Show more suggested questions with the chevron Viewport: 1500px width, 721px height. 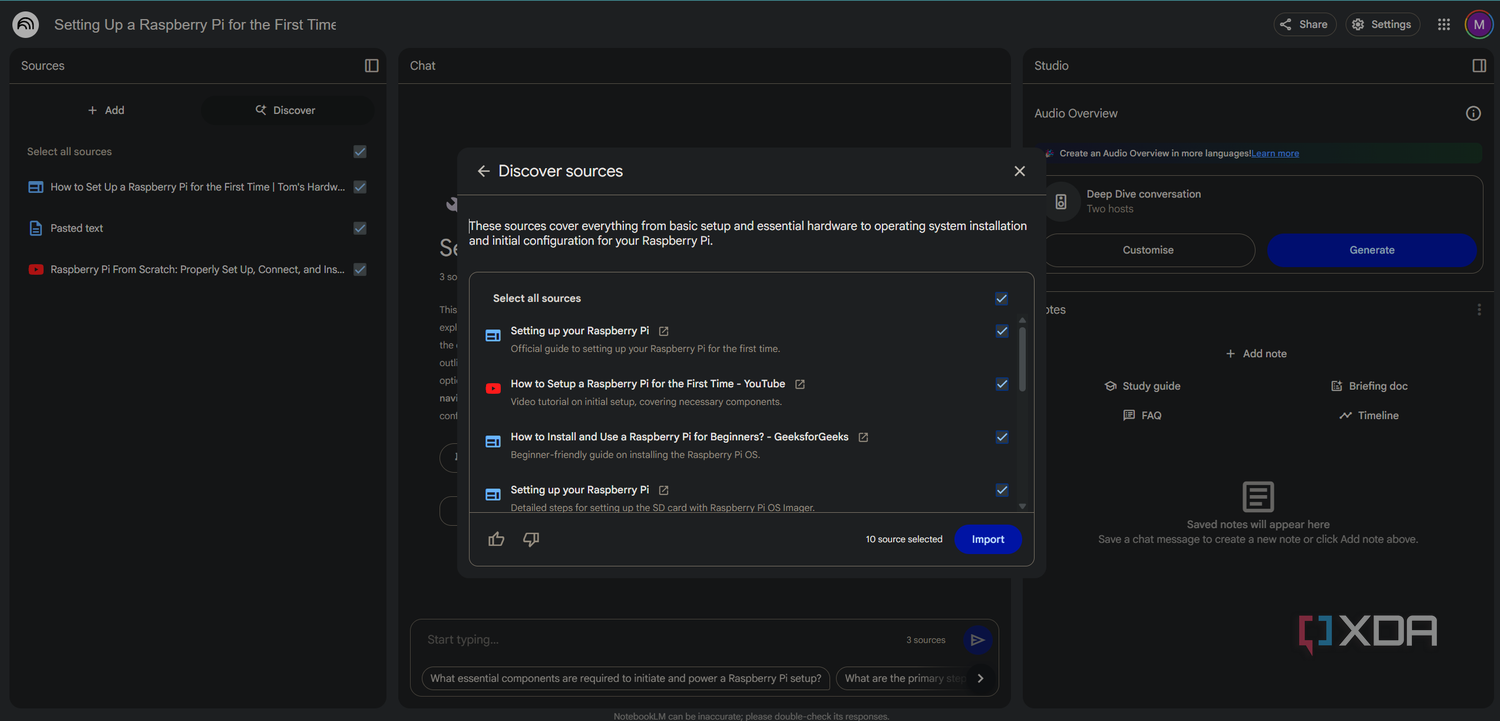tap(980, 678)
